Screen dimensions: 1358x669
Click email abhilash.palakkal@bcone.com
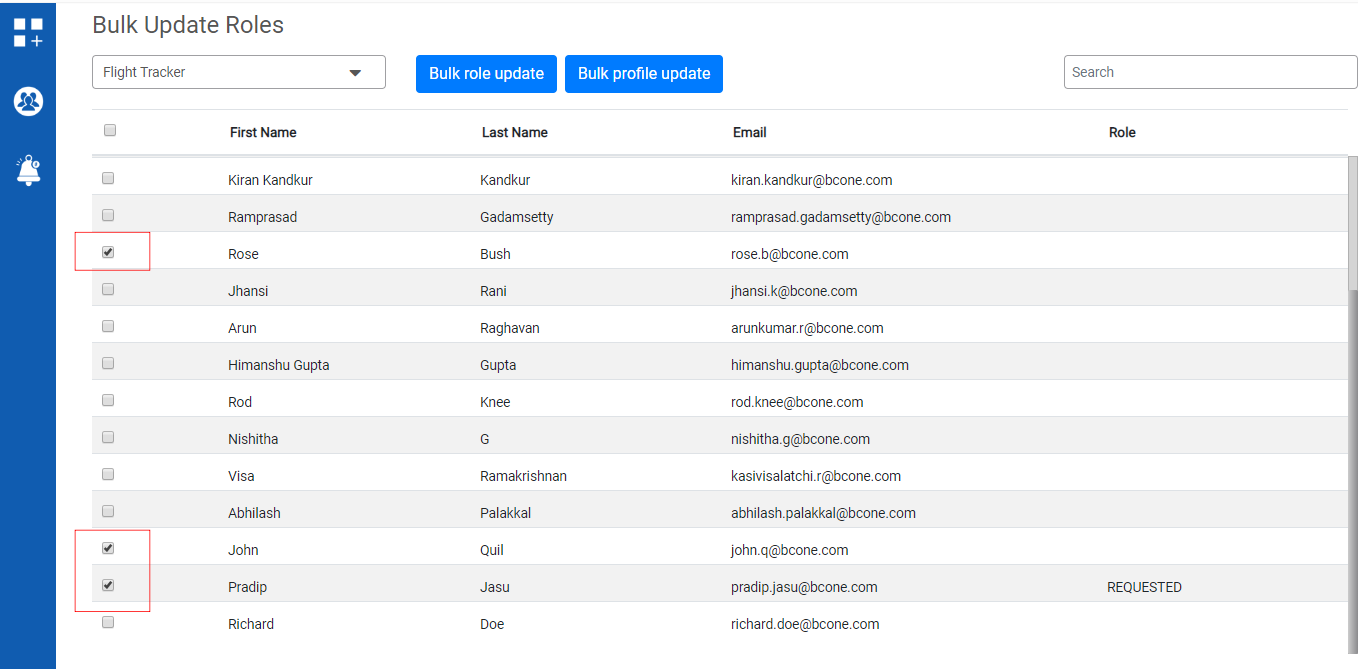[823, 513]
